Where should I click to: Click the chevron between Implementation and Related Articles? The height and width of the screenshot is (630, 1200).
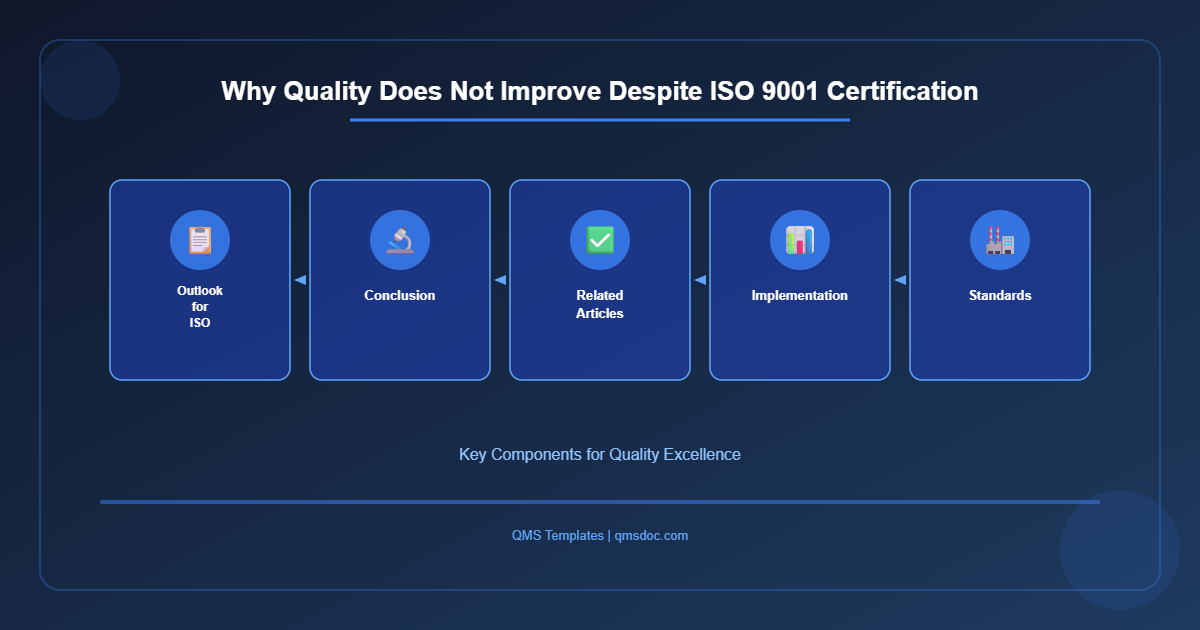(700, 280)
